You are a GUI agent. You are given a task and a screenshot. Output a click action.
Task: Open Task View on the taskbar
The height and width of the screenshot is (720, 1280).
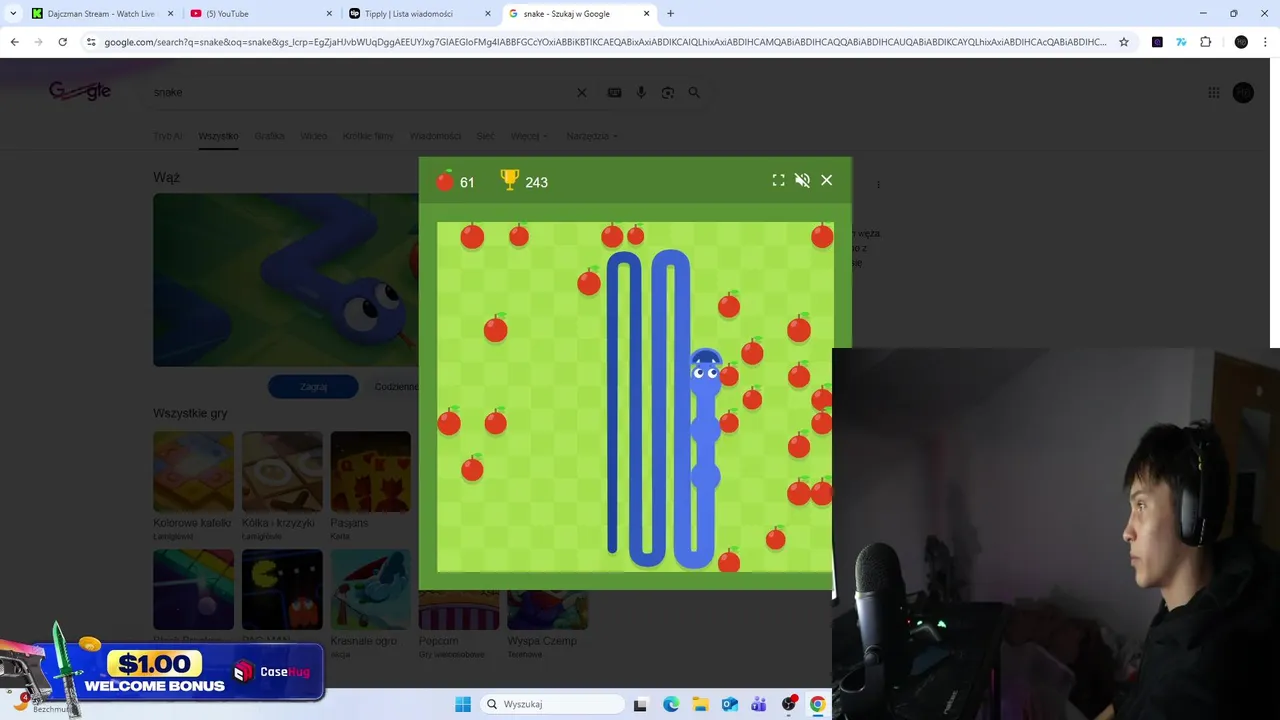pyautogui.click(x=641, y=704)
